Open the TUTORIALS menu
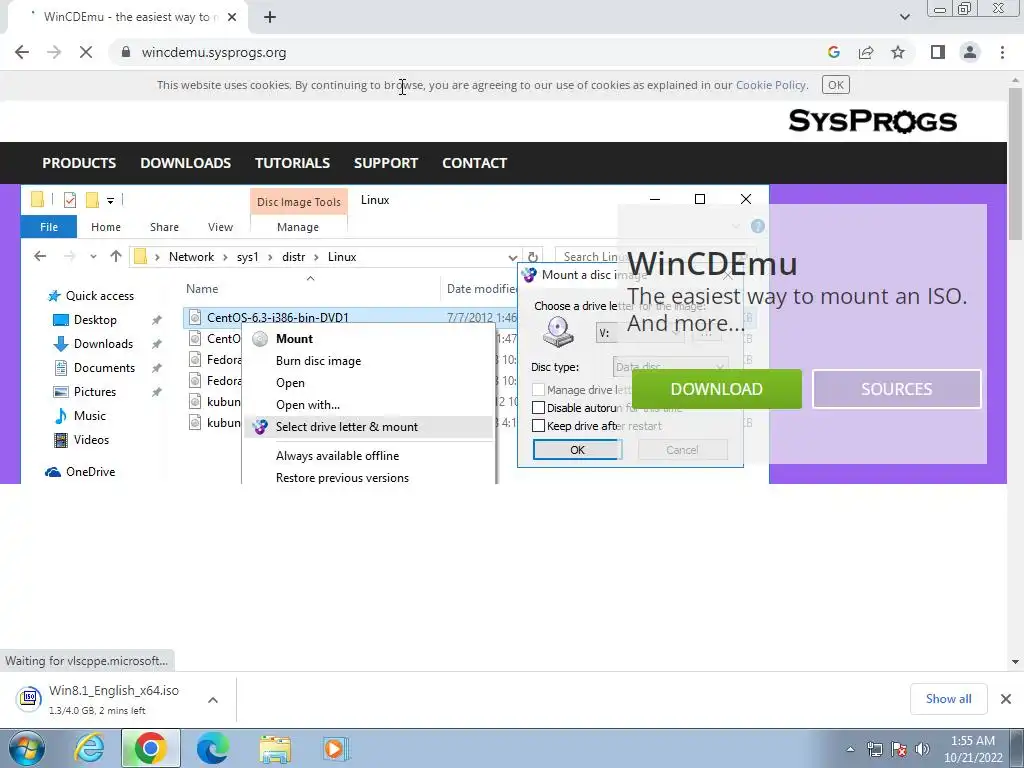 coord(292,163)
